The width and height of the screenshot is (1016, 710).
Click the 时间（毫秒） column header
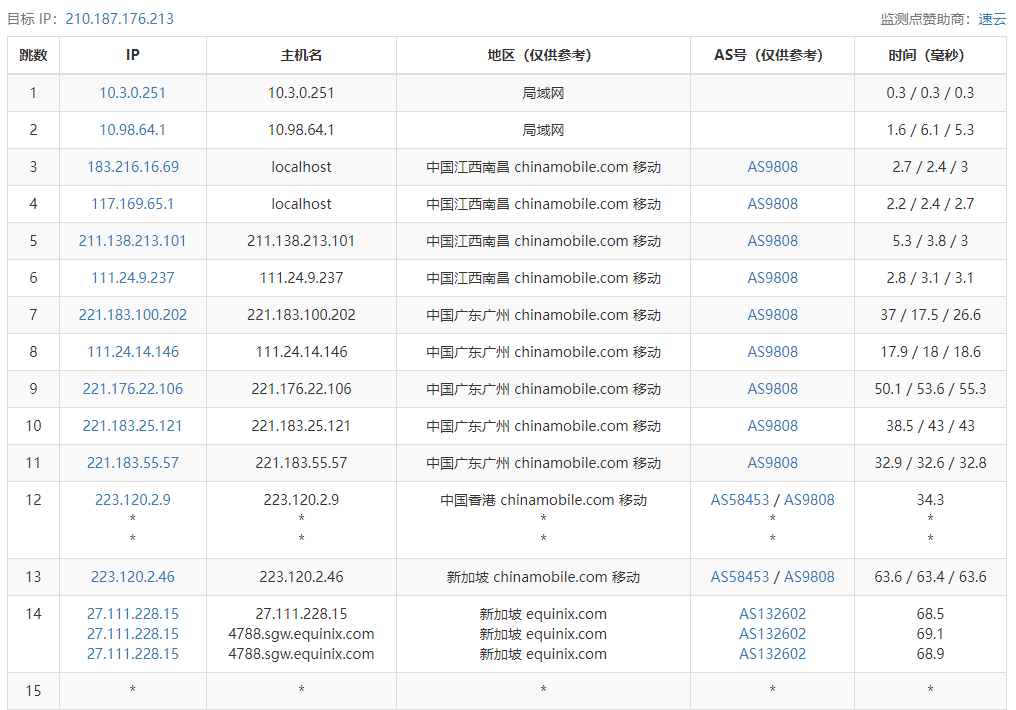click(930, 55)
